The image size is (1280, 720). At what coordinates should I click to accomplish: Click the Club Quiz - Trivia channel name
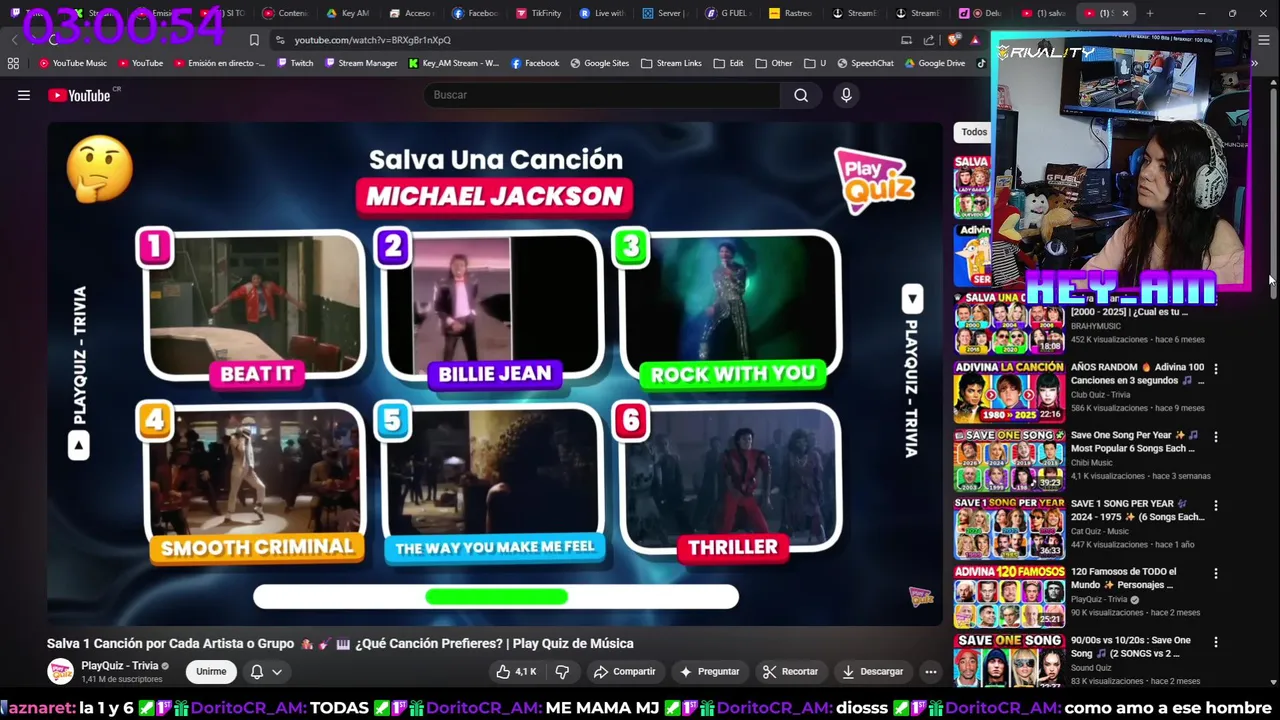click(x=1100, y=395)
